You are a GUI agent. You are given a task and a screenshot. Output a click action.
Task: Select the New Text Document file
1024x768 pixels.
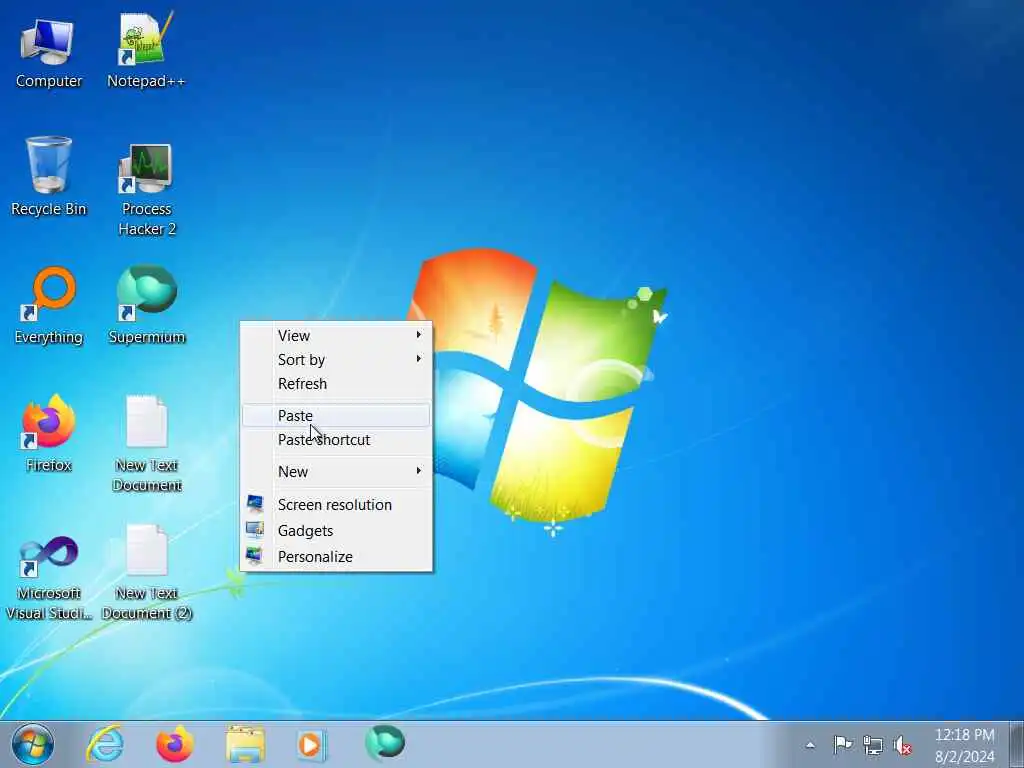pyautogui.click(x=147, y=444)
